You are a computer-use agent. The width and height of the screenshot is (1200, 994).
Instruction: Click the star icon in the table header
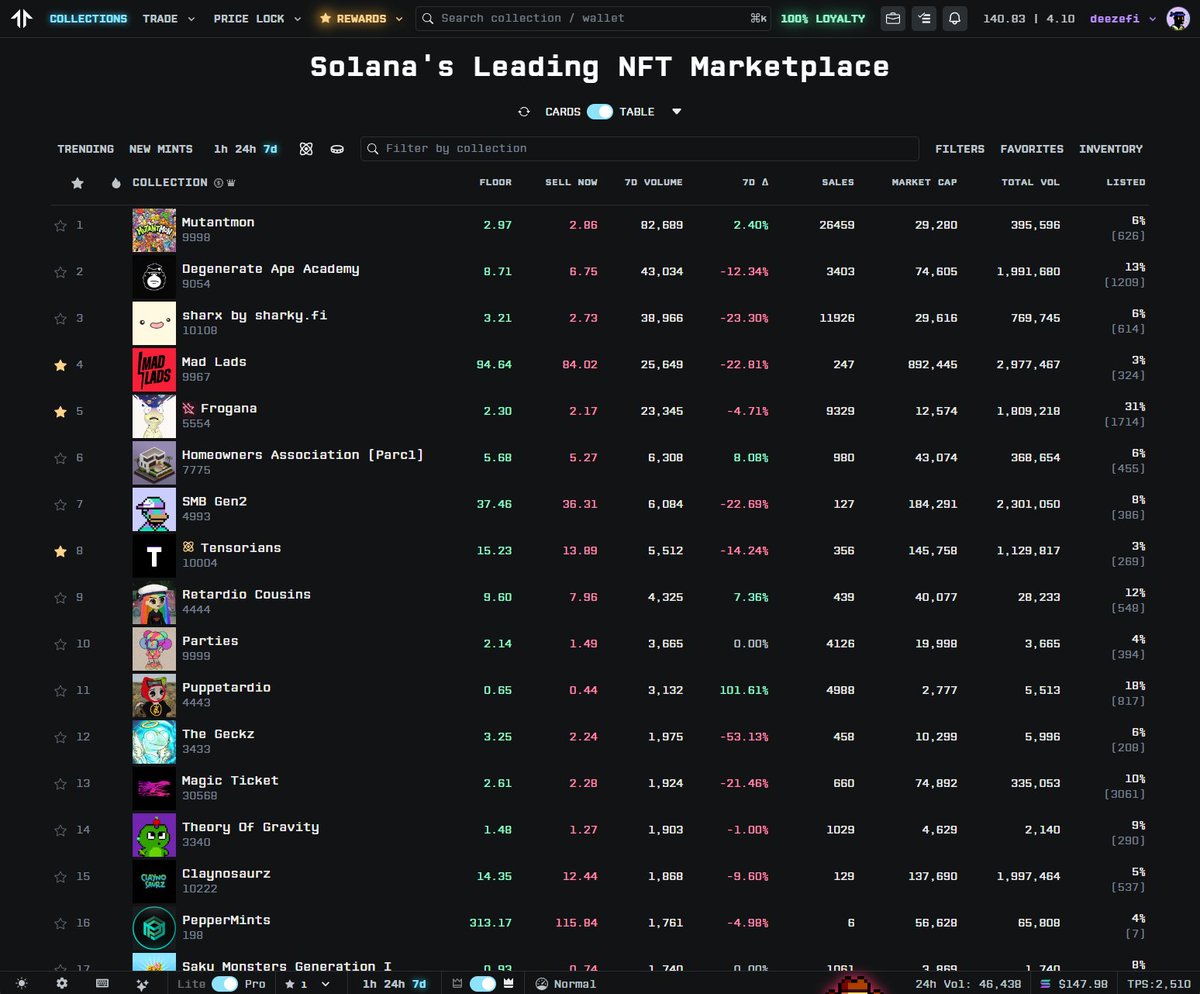[x=77, y=183]
